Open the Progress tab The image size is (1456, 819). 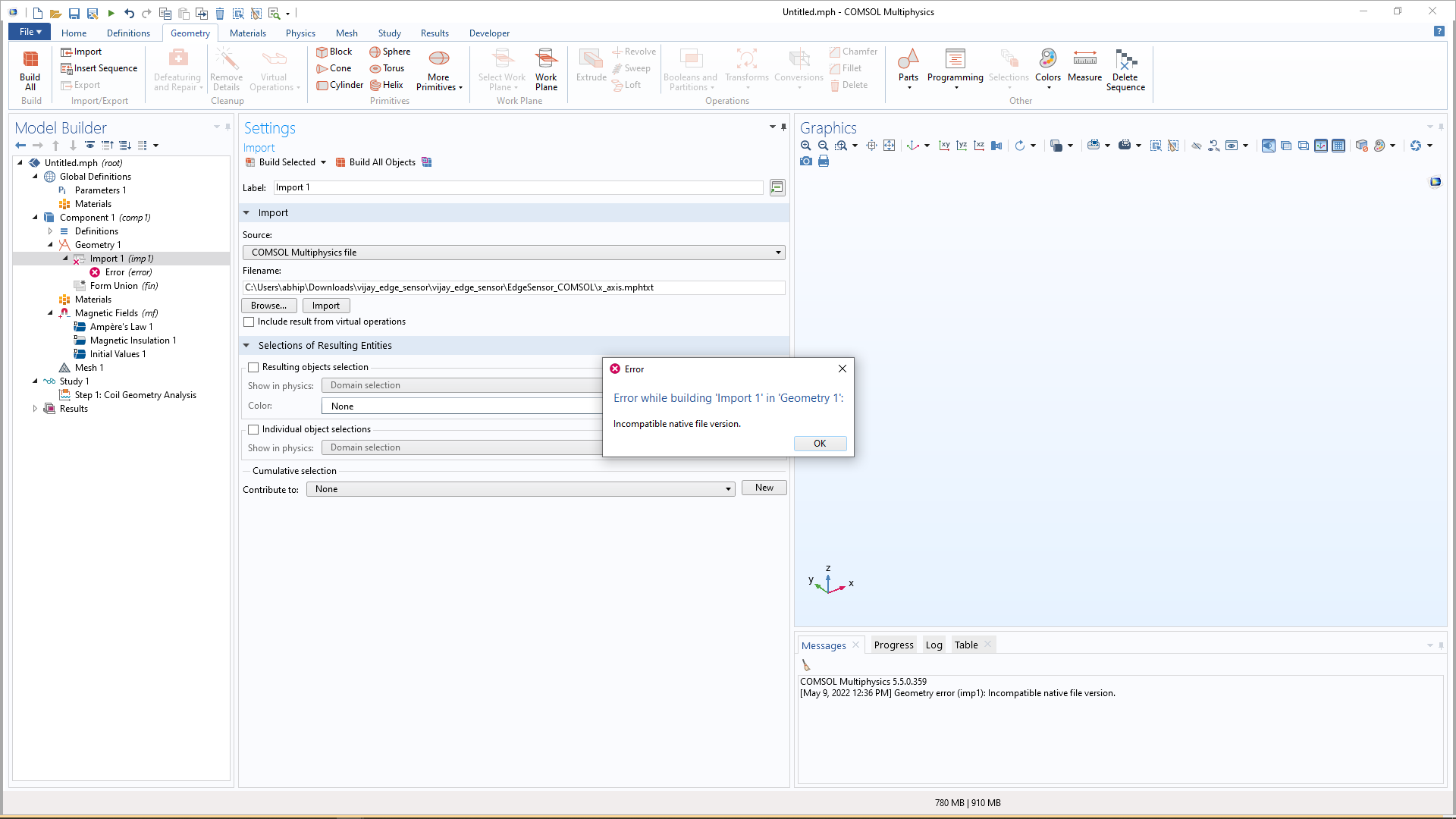point(893,645)
